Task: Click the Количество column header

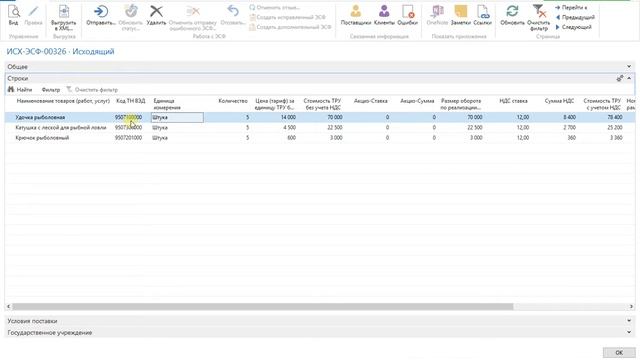Action: [x=233, y=101]
